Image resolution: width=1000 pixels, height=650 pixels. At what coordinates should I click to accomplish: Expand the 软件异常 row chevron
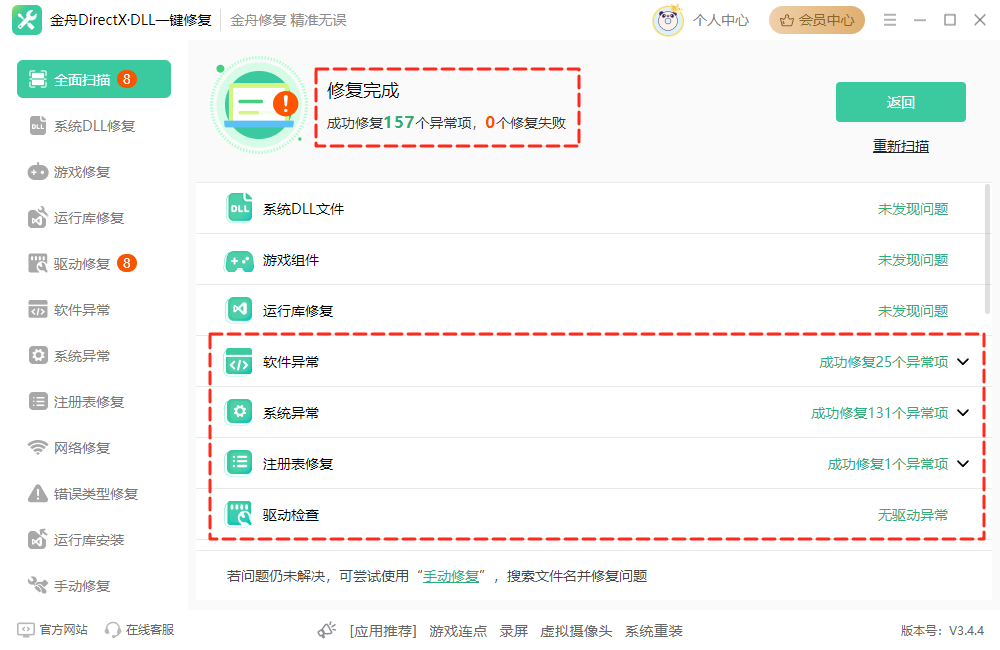(x=963, y=362)
